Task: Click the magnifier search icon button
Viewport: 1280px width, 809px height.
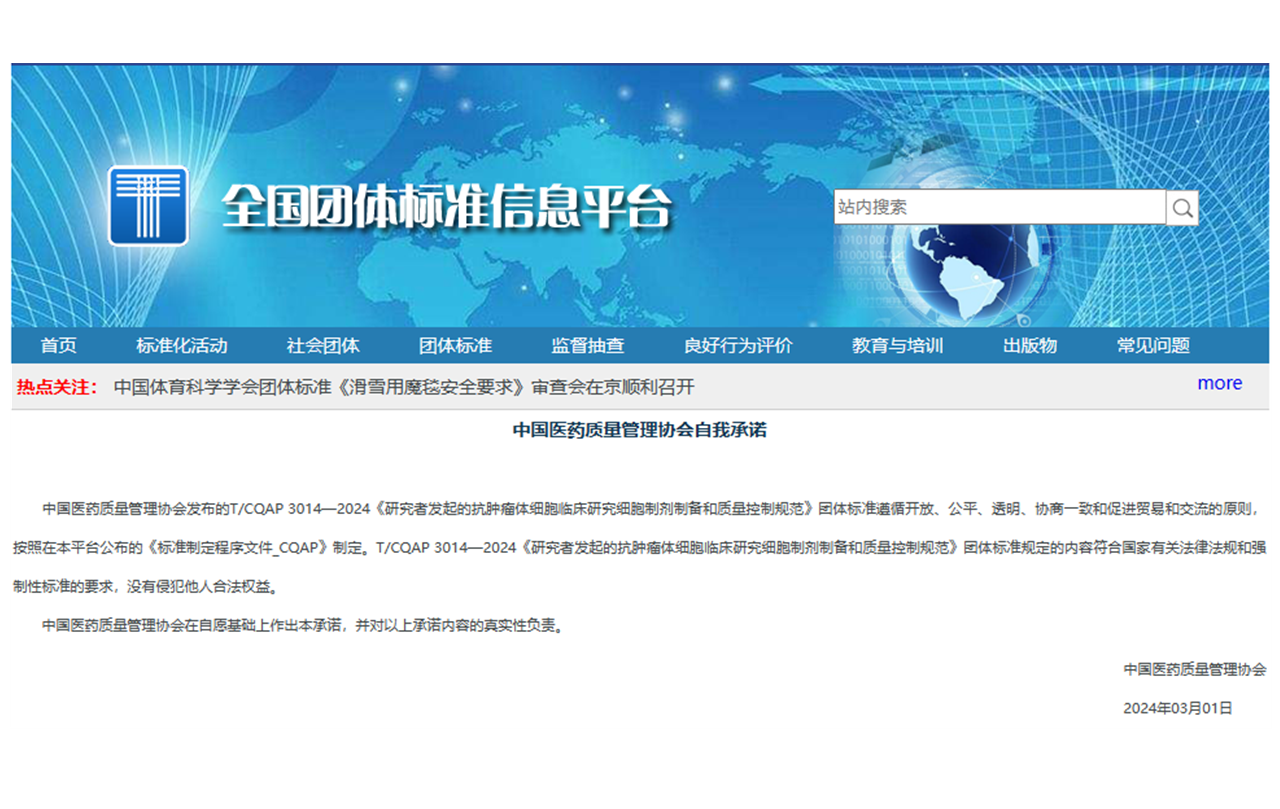Action: click(x=1182, y=208)
